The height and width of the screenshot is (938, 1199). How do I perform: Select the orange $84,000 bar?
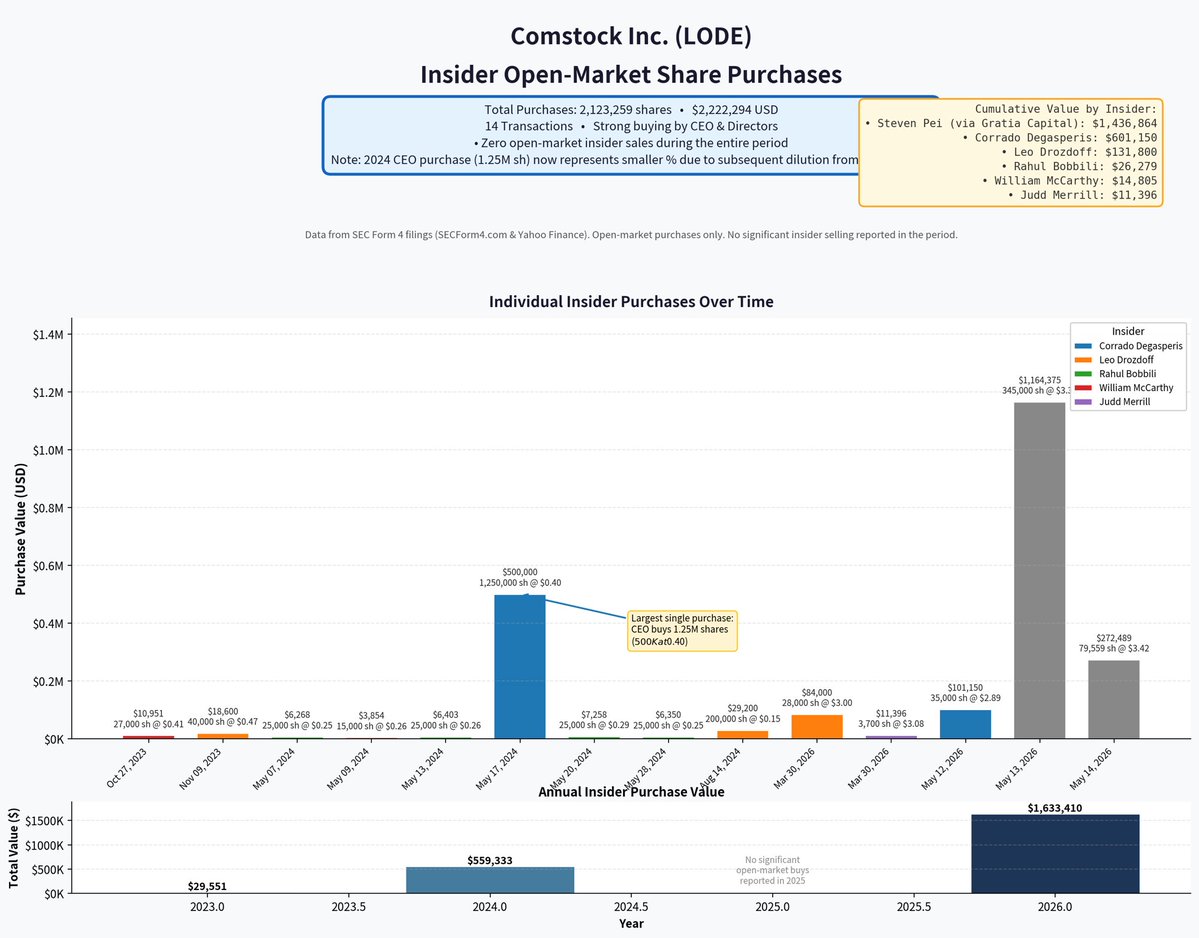click(817, 726)
